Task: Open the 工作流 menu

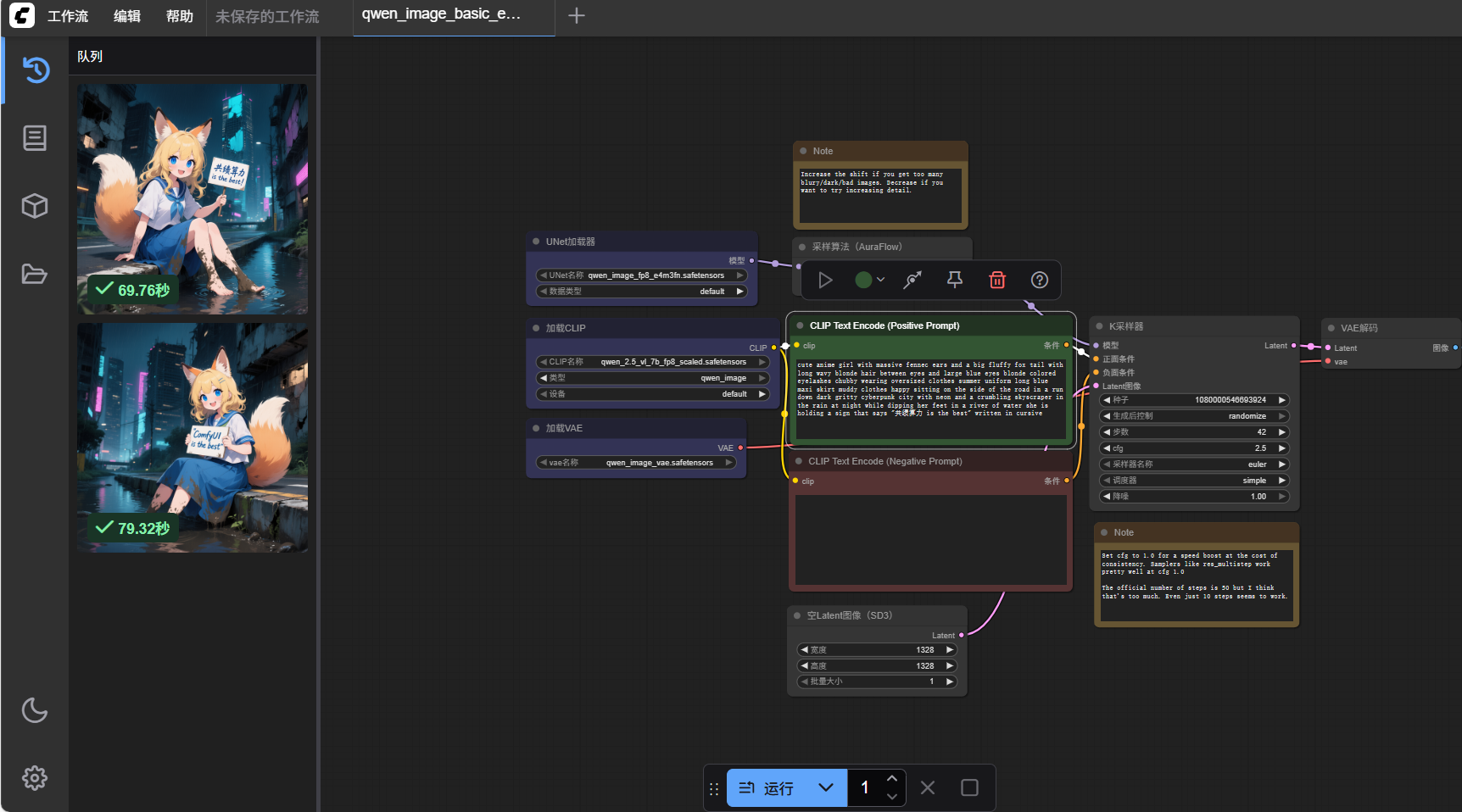Action: click(68, 16)
